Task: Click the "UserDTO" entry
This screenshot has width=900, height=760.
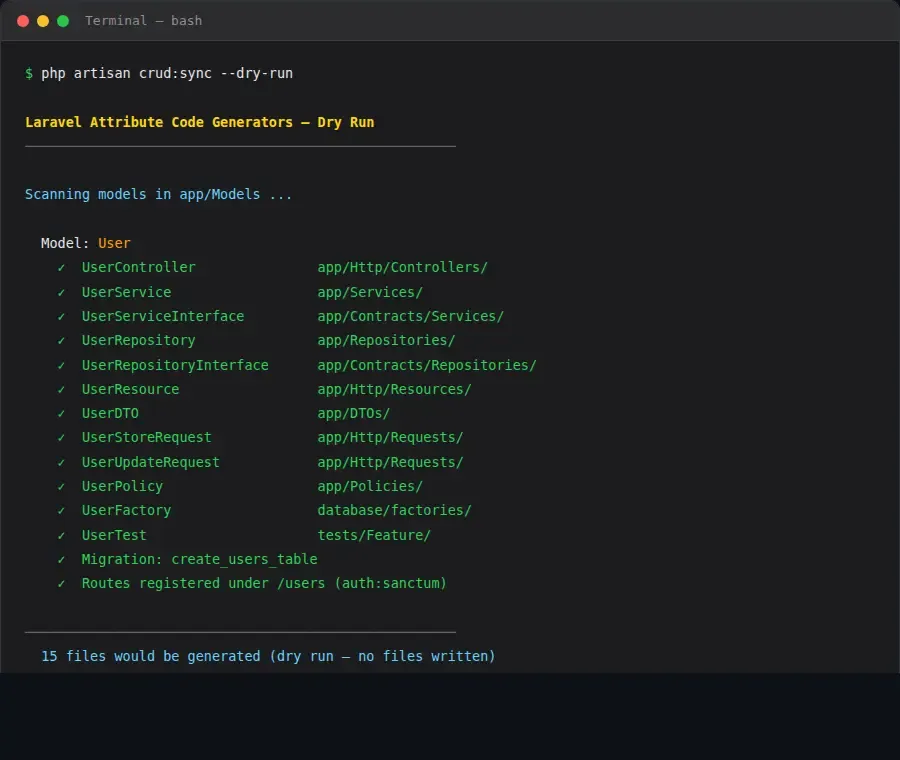Action: pos(110,413)
